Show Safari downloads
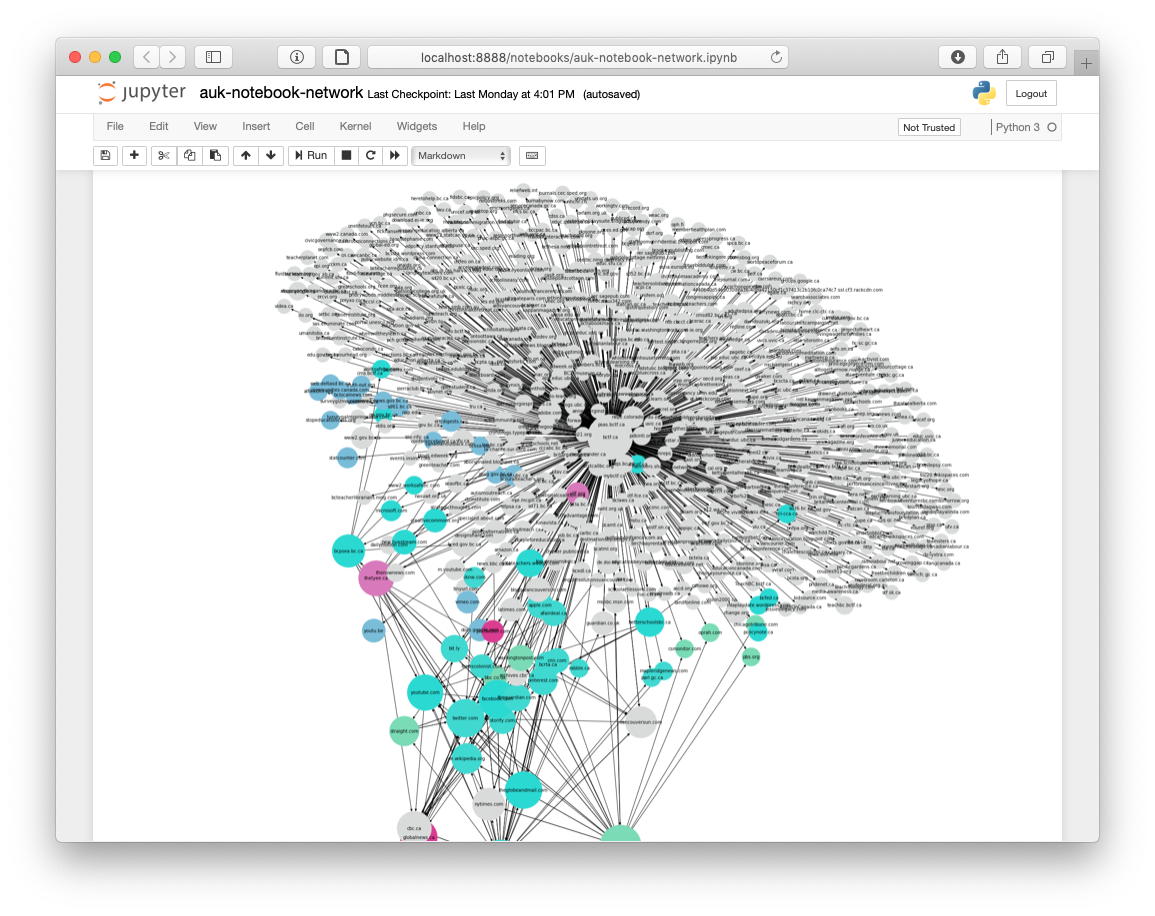This screenshot has width=1155, height=916. [x=958, y=57]
